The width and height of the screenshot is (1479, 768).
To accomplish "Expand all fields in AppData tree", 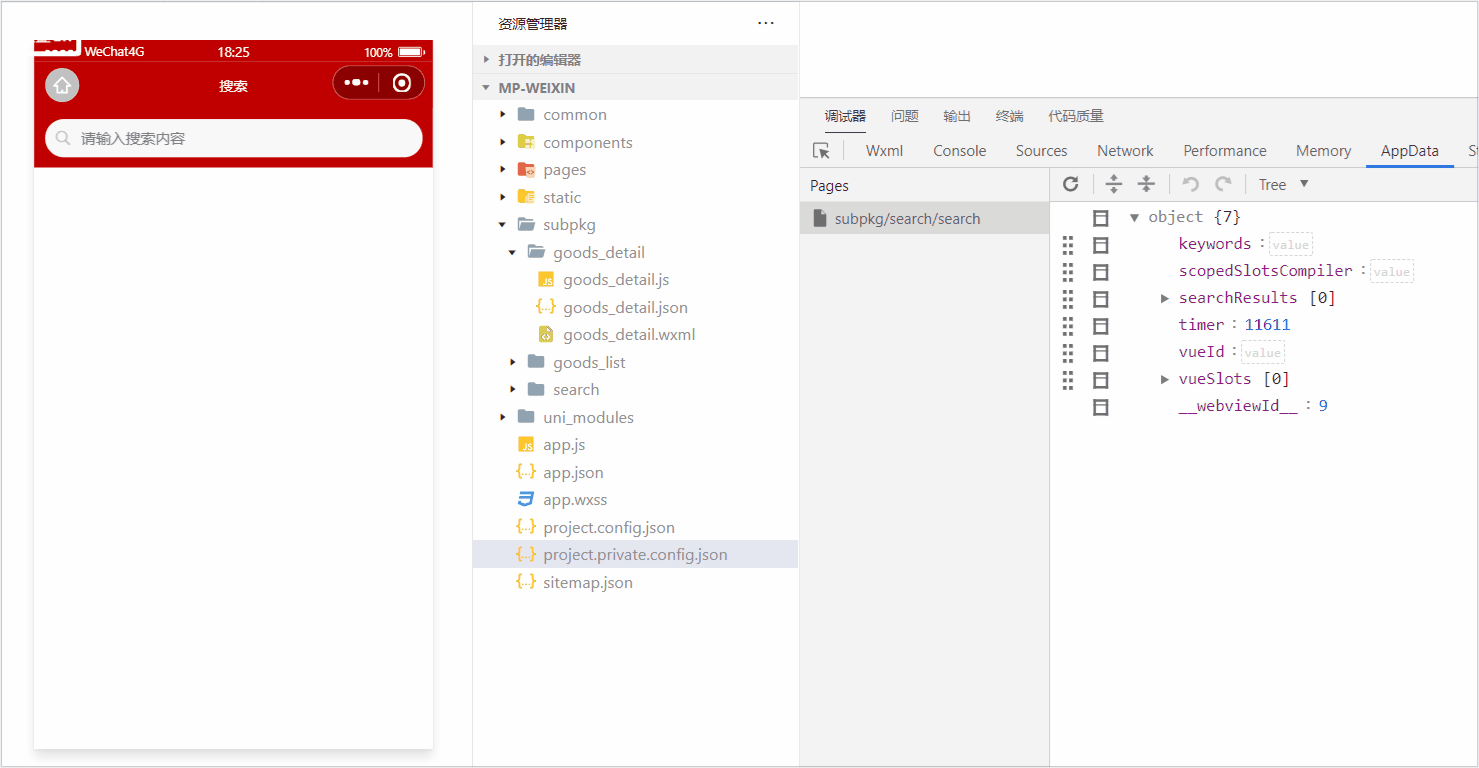I will pos(1113,184).
